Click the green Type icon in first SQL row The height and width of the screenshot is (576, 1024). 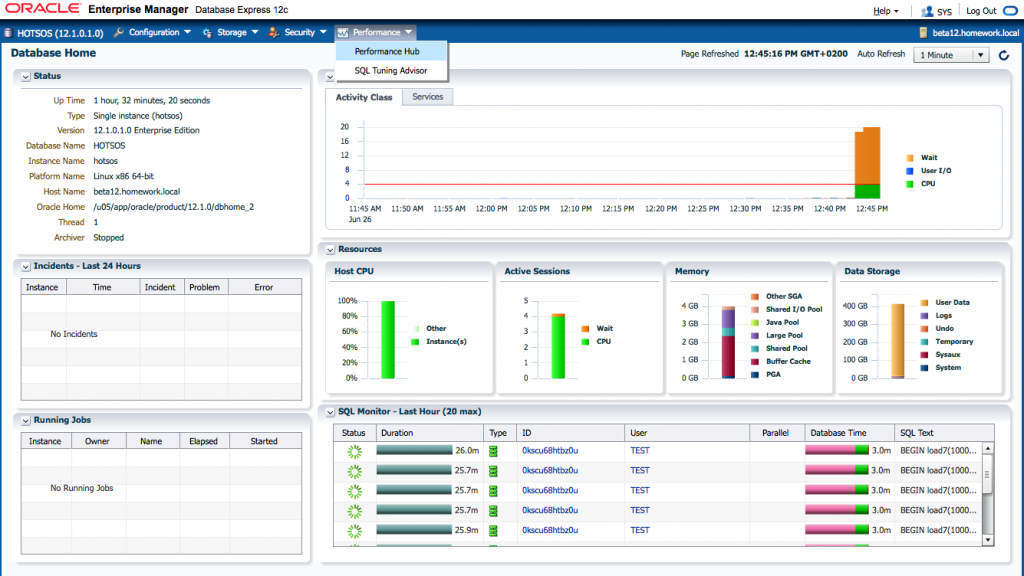pyautogui.click(x=493, y=451)
